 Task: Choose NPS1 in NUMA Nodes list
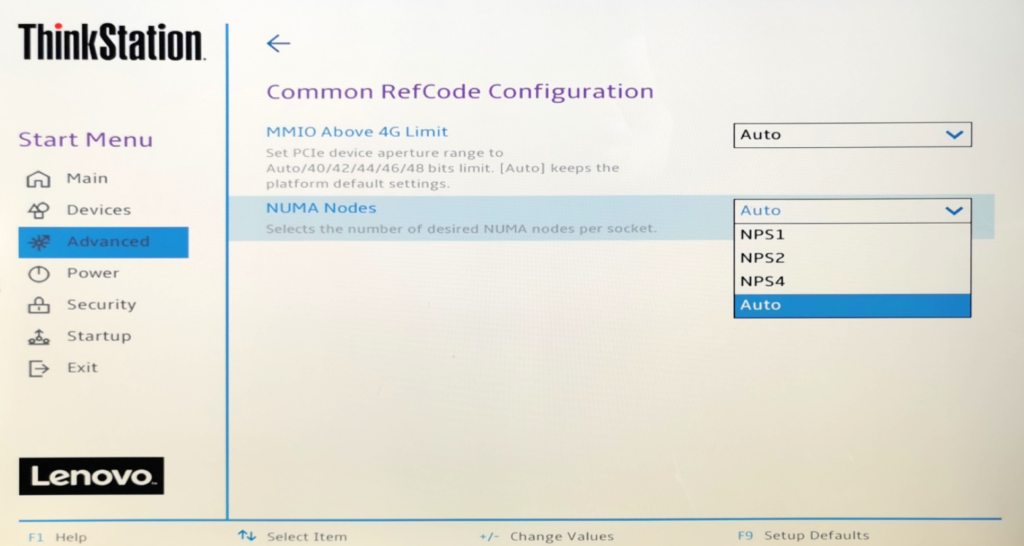click(852, 234)
